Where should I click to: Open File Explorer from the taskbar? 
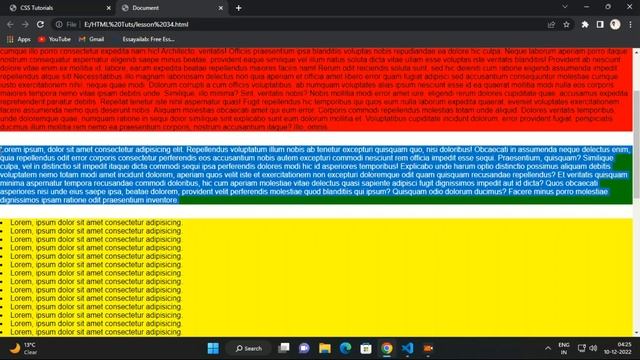325,348
